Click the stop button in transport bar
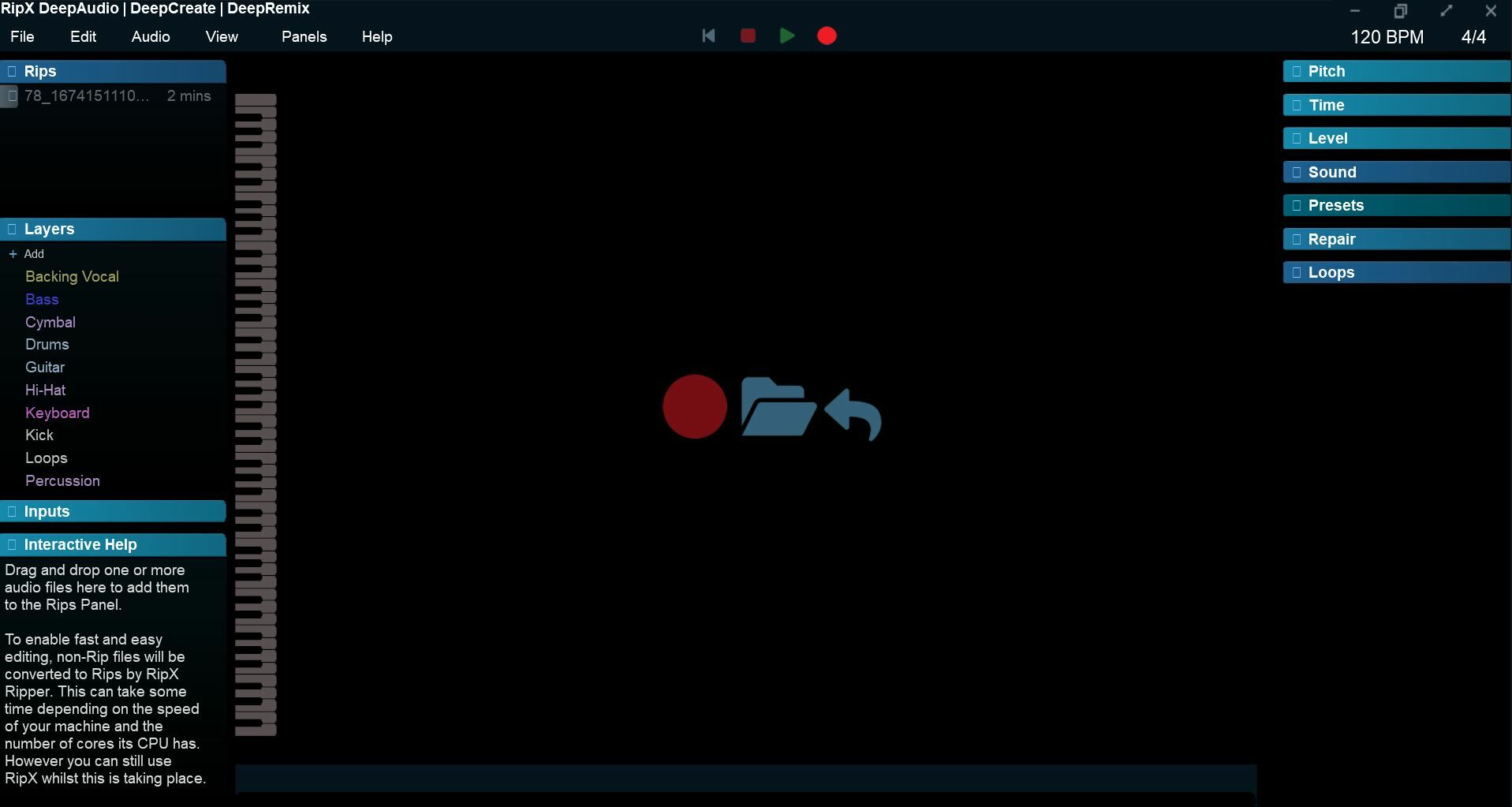The width and height of the screenshot is (1512, 807). click(x=748, y=35)
